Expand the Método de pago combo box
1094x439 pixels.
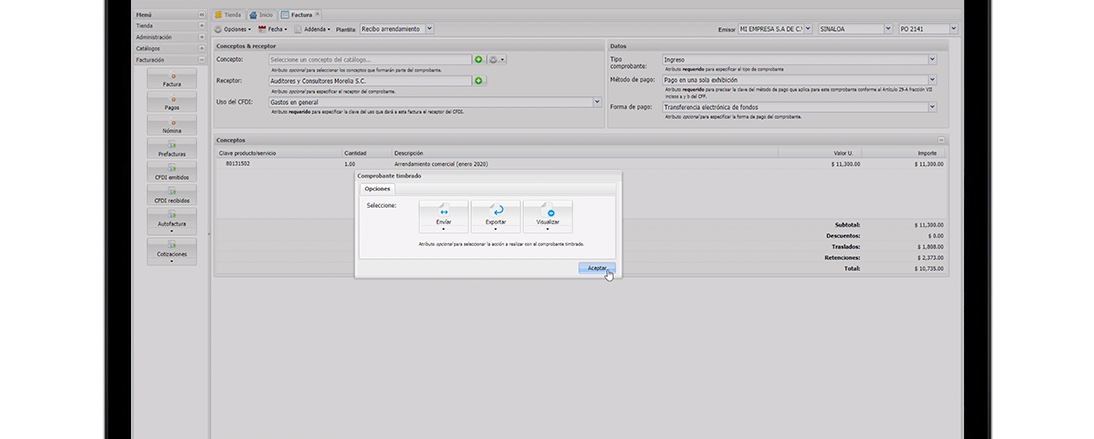pos(931,79)
